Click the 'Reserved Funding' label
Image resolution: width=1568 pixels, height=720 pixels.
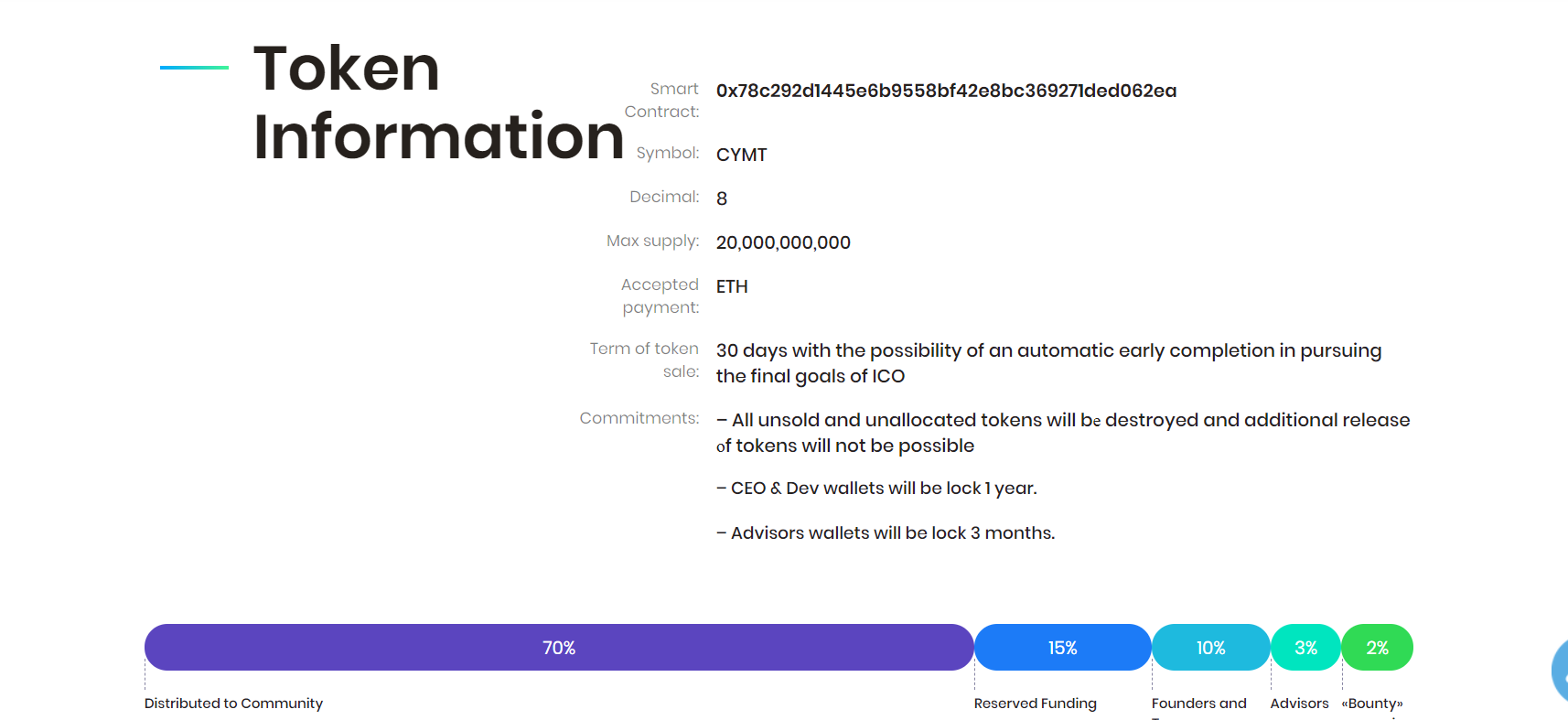pyautogui.click(x=1035, y=704)
